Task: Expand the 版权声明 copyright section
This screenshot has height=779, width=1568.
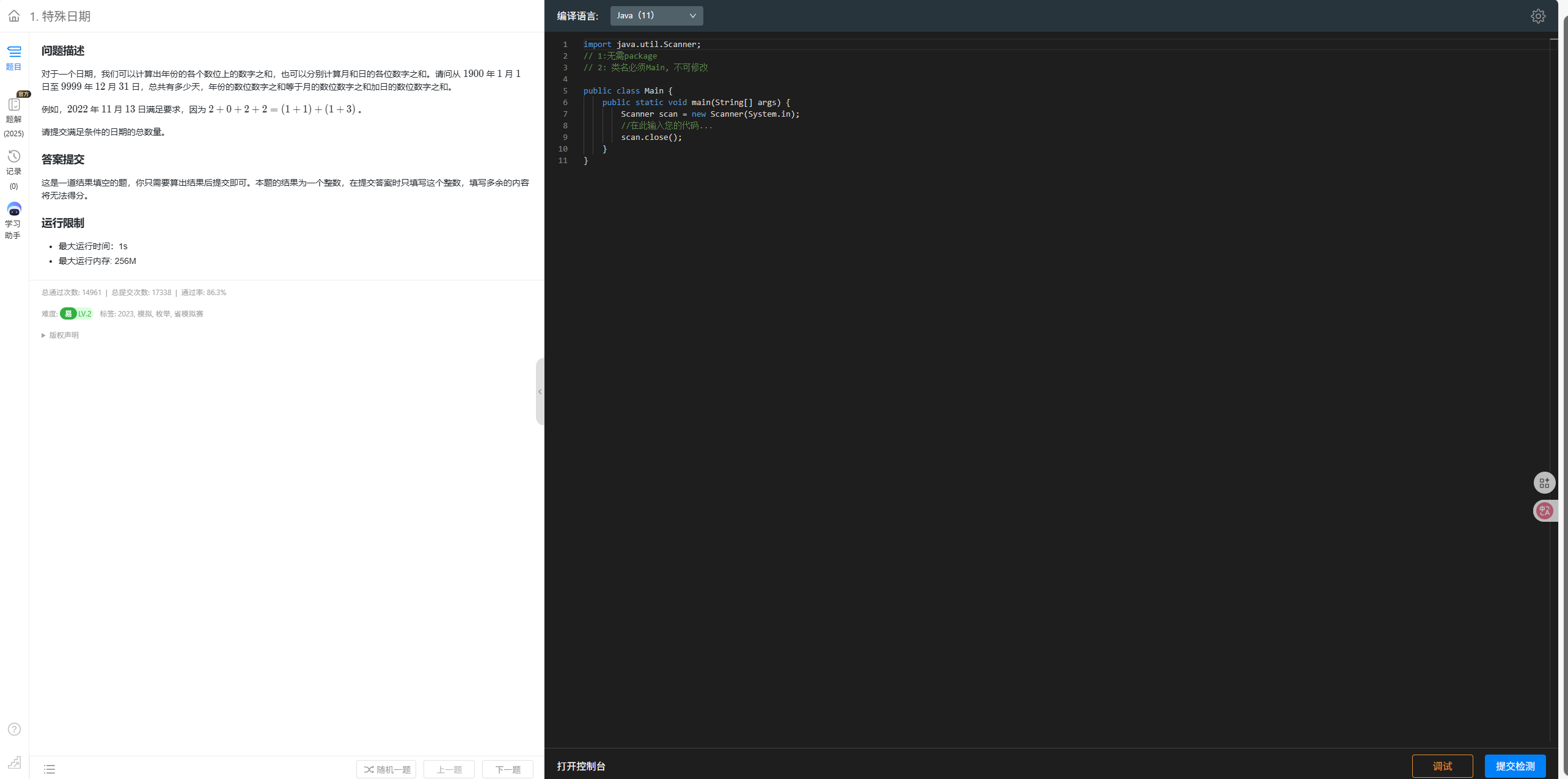Action: [x=60, y=335]
